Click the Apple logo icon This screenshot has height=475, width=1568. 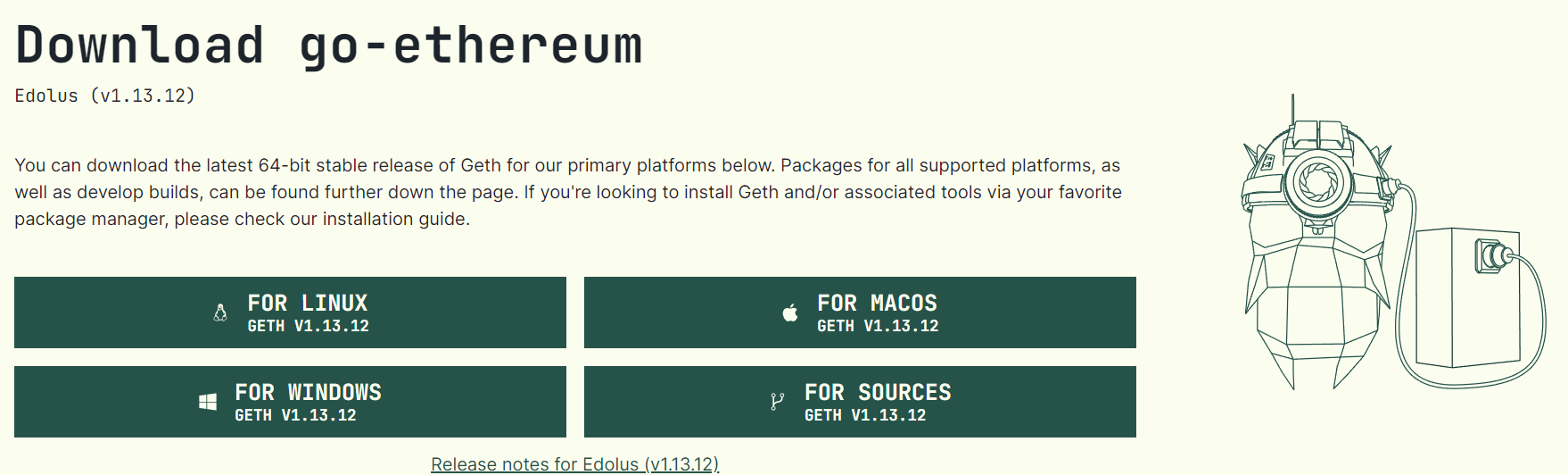790,312
